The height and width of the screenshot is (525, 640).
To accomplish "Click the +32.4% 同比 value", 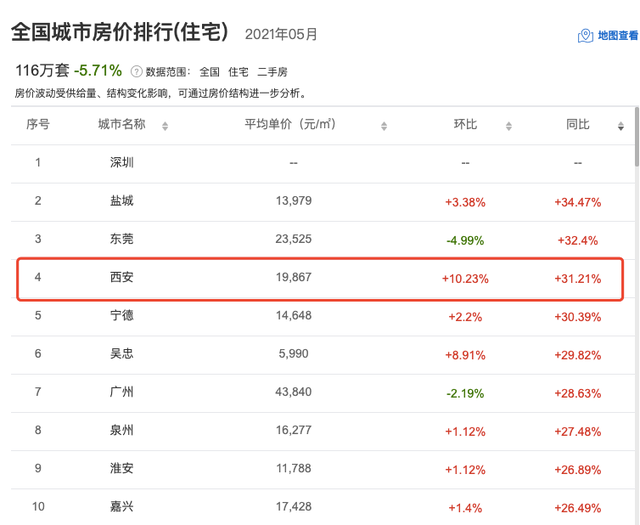I will click(578, 240).
